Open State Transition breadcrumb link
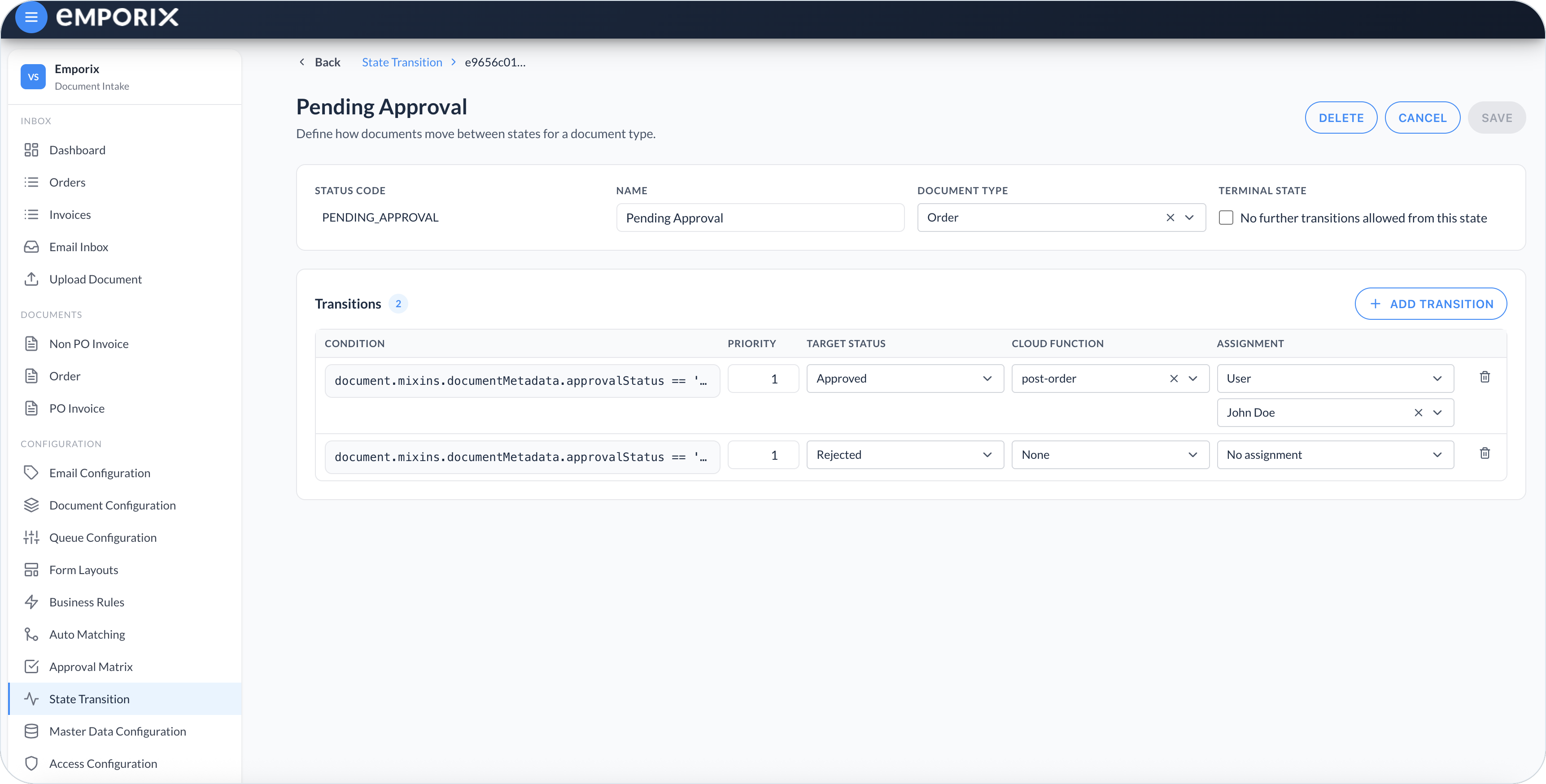 coord(402,62)
